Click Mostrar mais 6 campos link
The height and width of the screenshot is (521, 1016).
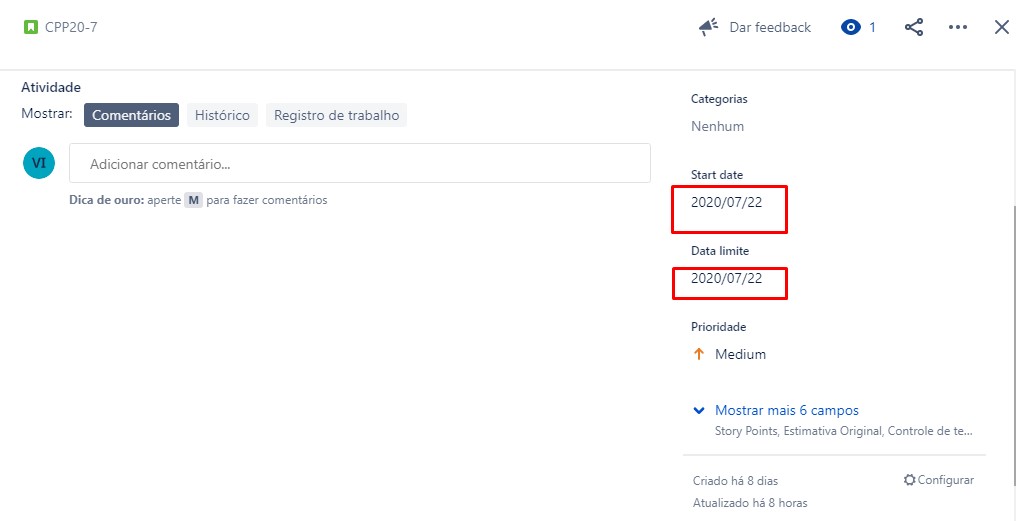(787, 410)
